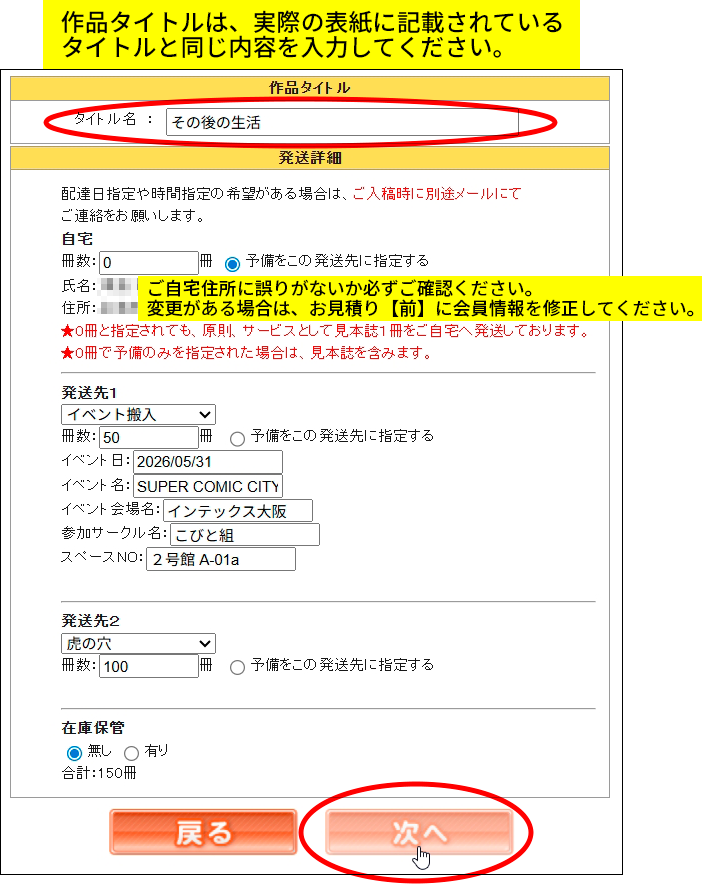Click the 次へ button

[419, 832]
